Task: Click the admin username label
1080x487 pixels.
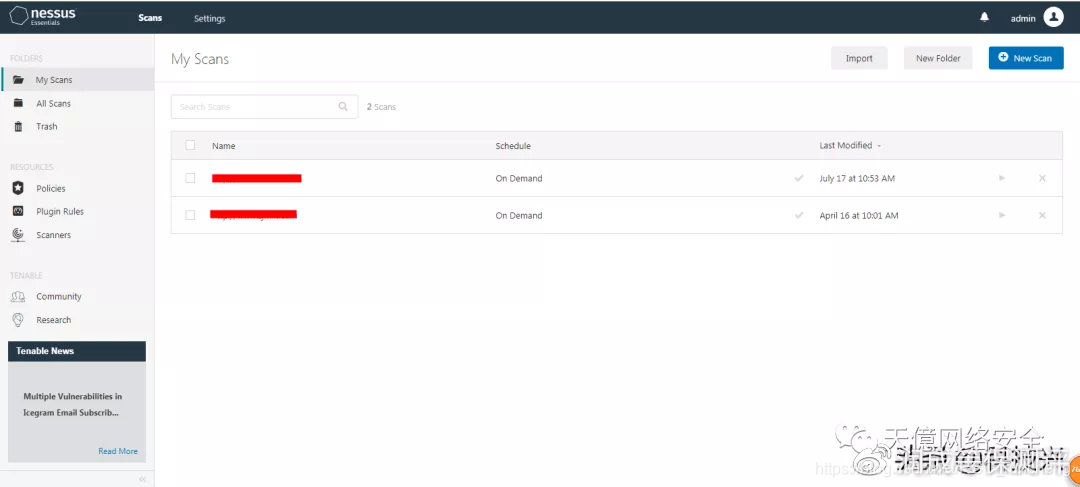Action: coord(1023,19)
